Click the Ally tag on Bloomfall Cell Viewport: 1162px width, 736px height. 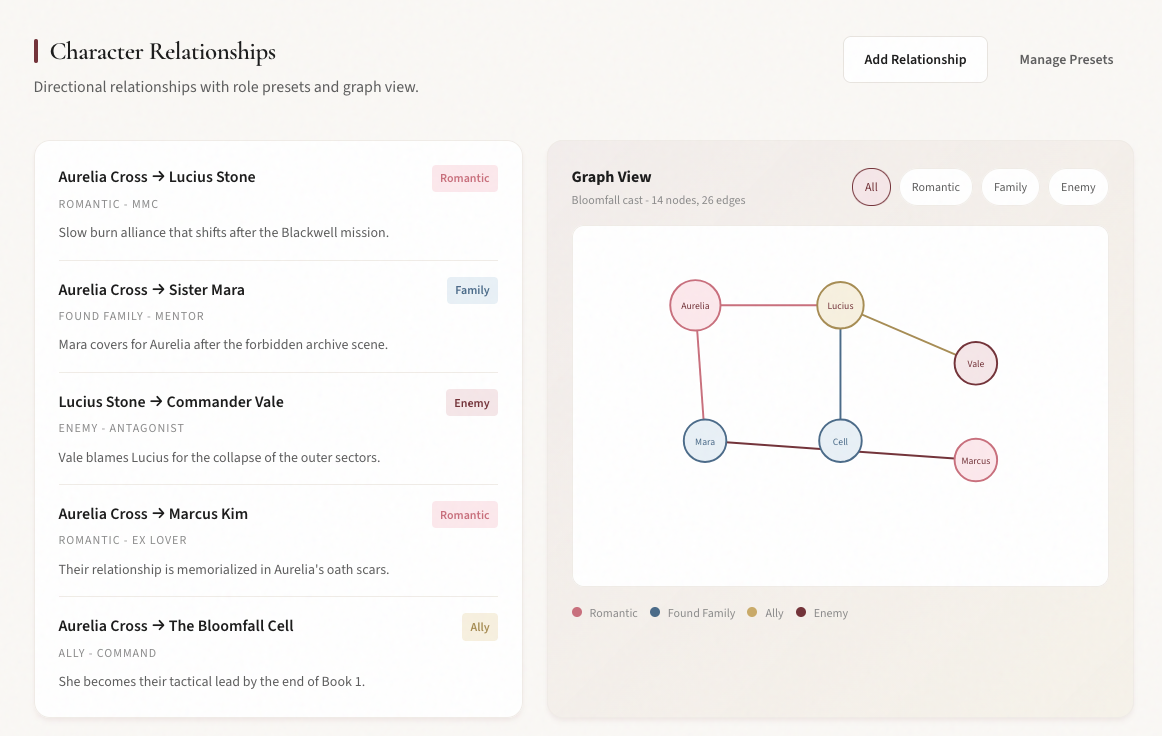coord(480,627)
